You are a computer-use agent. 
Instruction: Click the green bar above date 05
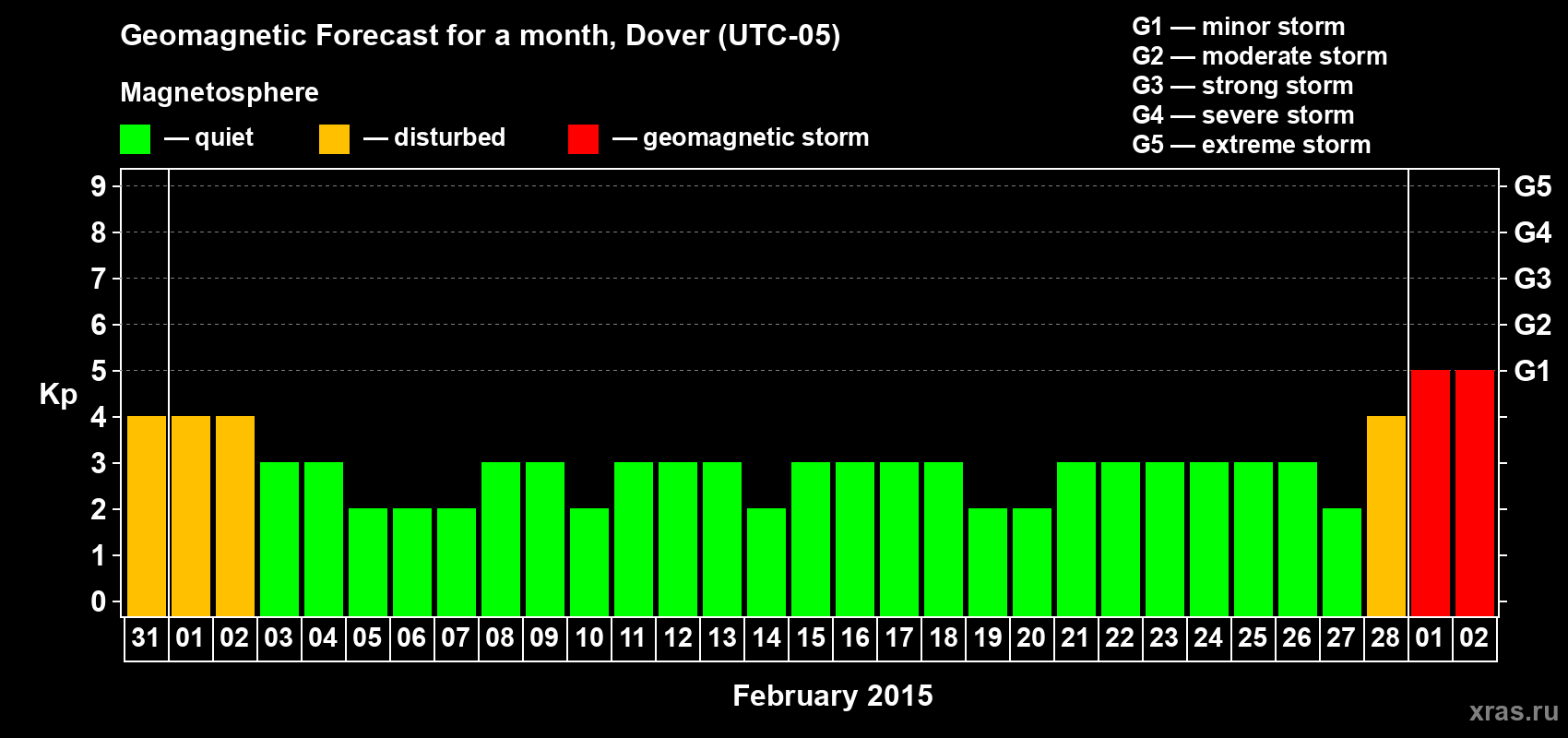coord(368,563)
